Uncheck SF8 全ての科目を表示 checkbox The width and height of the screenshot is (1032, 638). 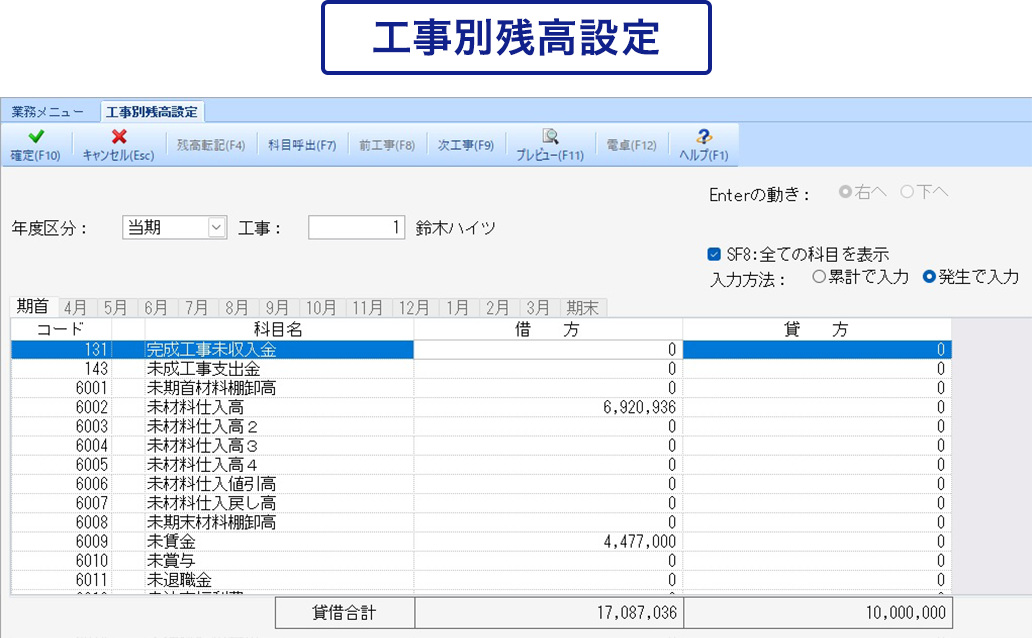(714, 254)
